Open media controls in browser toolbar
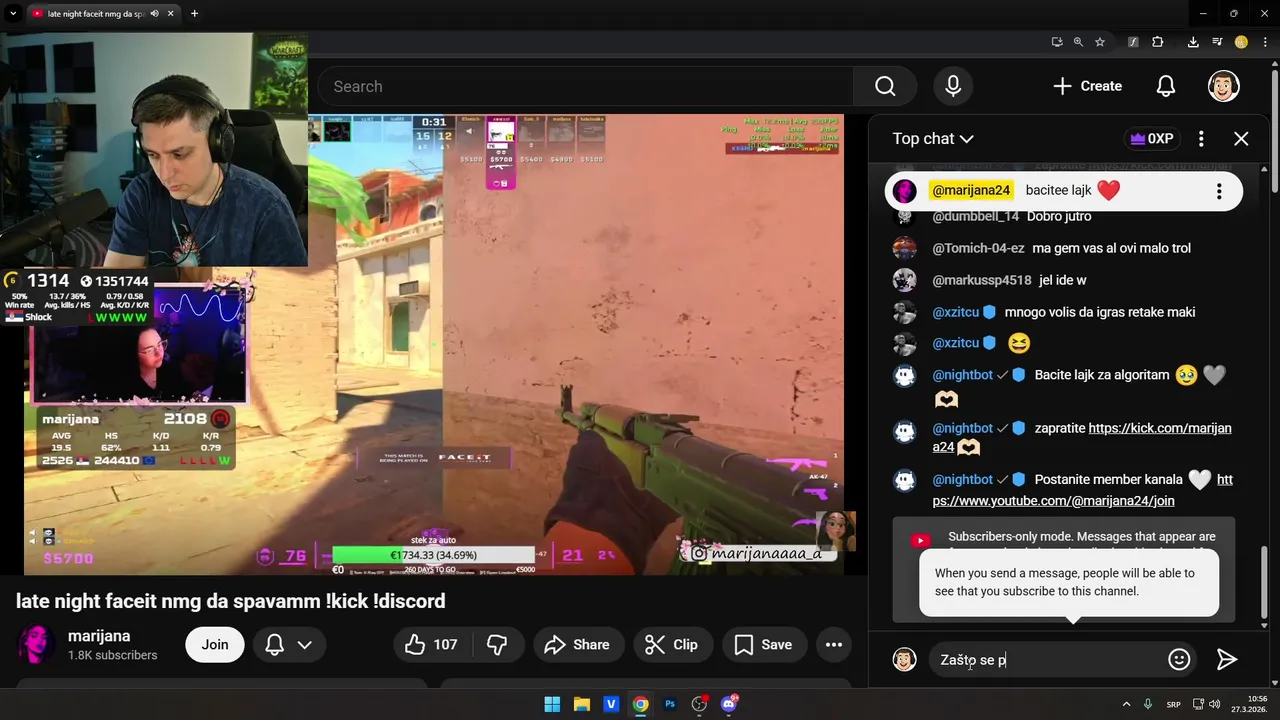 tap(1217, 42)
